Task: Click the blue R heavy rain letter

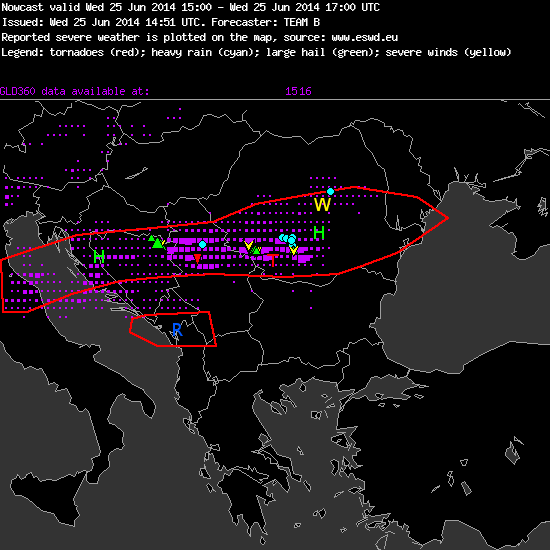Action: tap(177, 330)
